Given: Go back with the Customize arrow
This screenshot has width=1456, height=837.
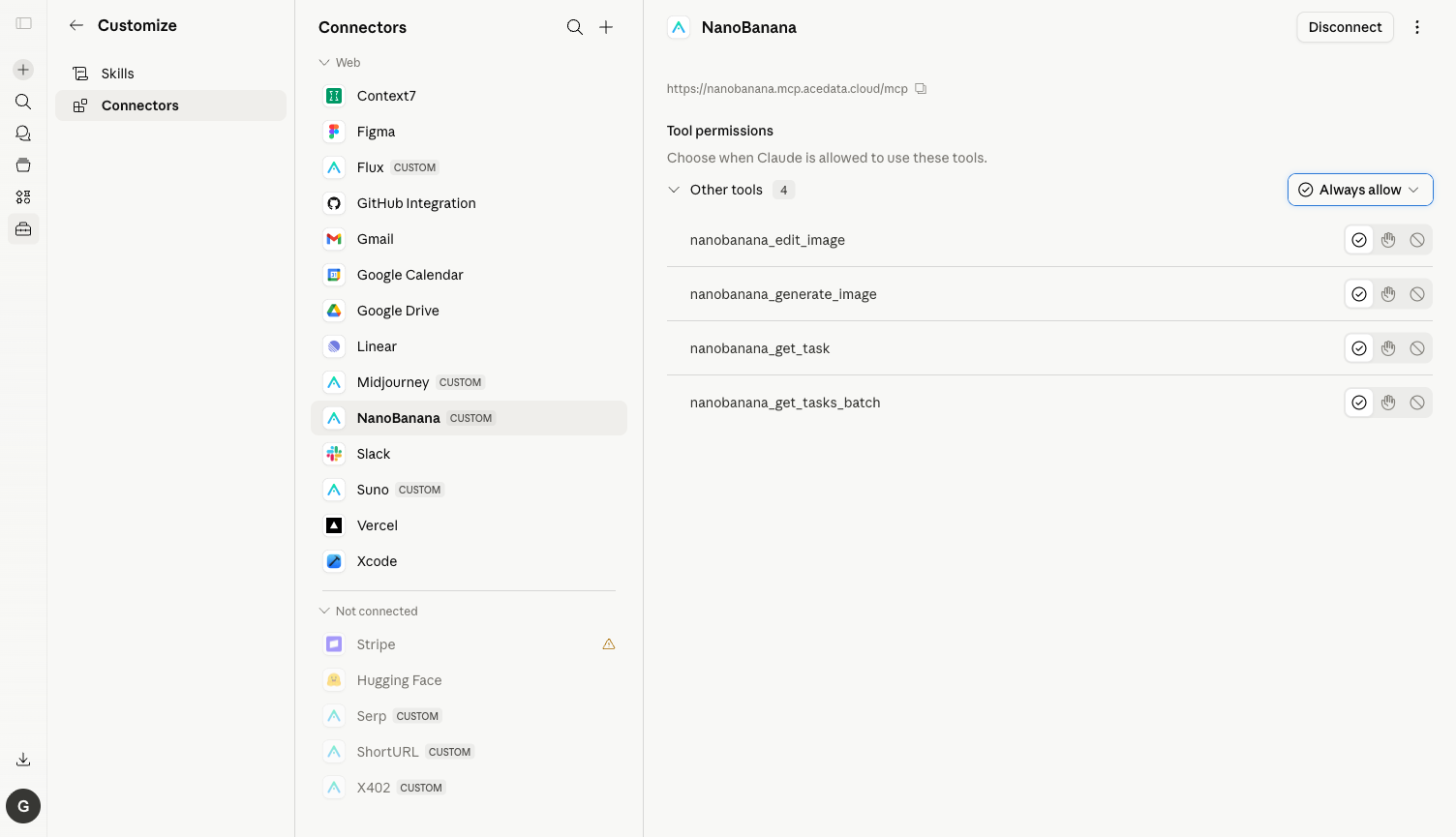Looking at the screenshot, I should coord(76,25).
